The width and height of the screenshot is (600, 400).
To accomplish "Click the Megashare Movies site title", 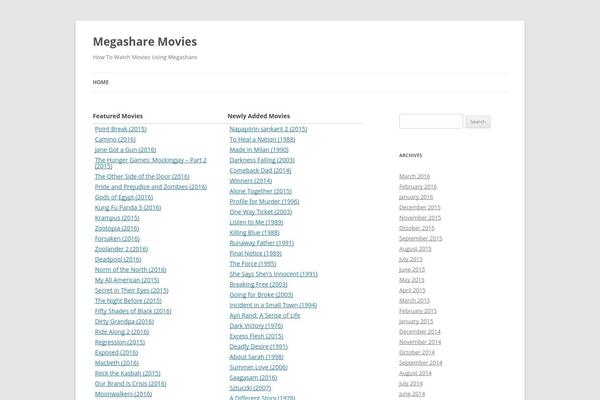I will tap(145, 41).
